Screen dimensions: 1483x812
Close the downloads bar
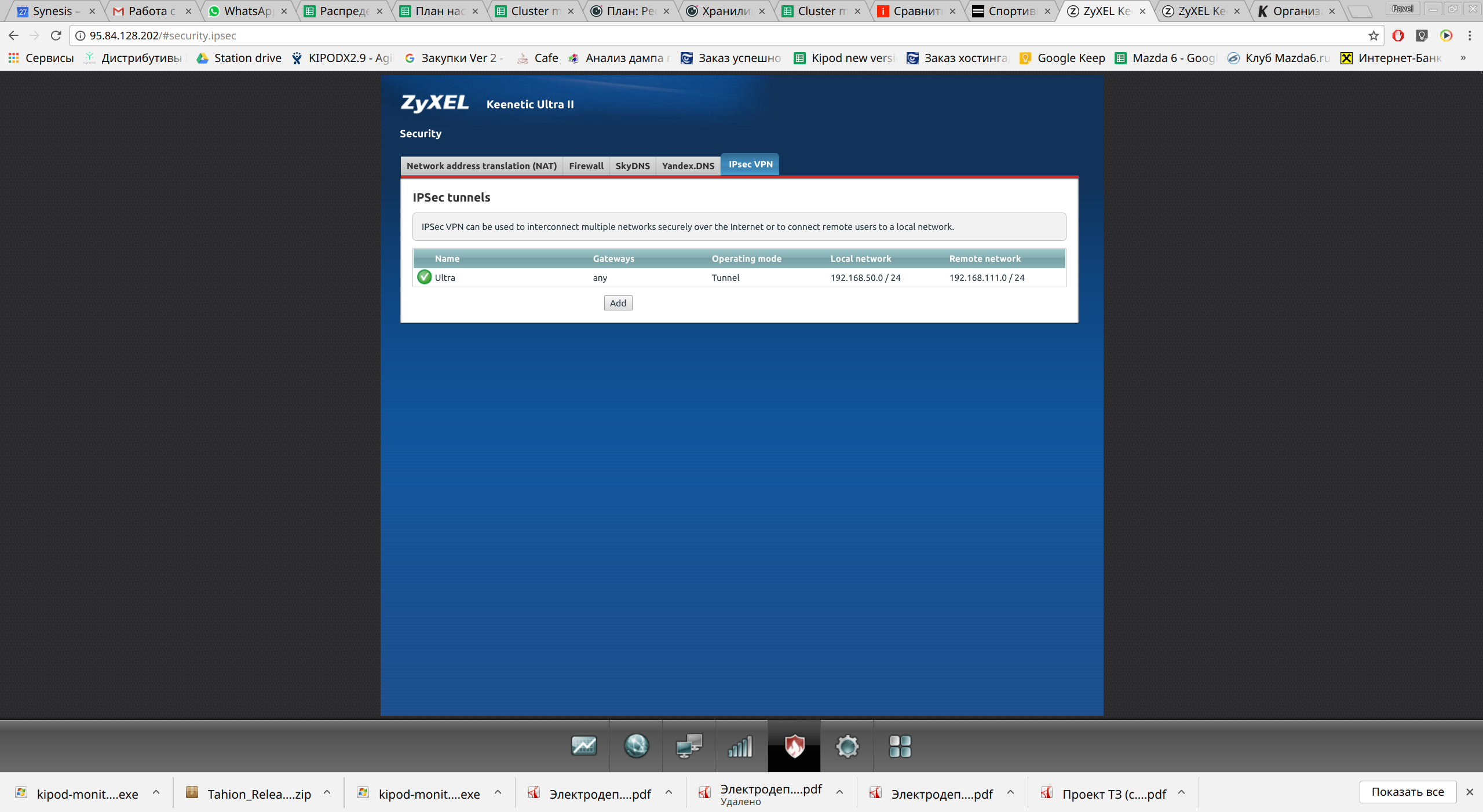(x=1469, y=792)
